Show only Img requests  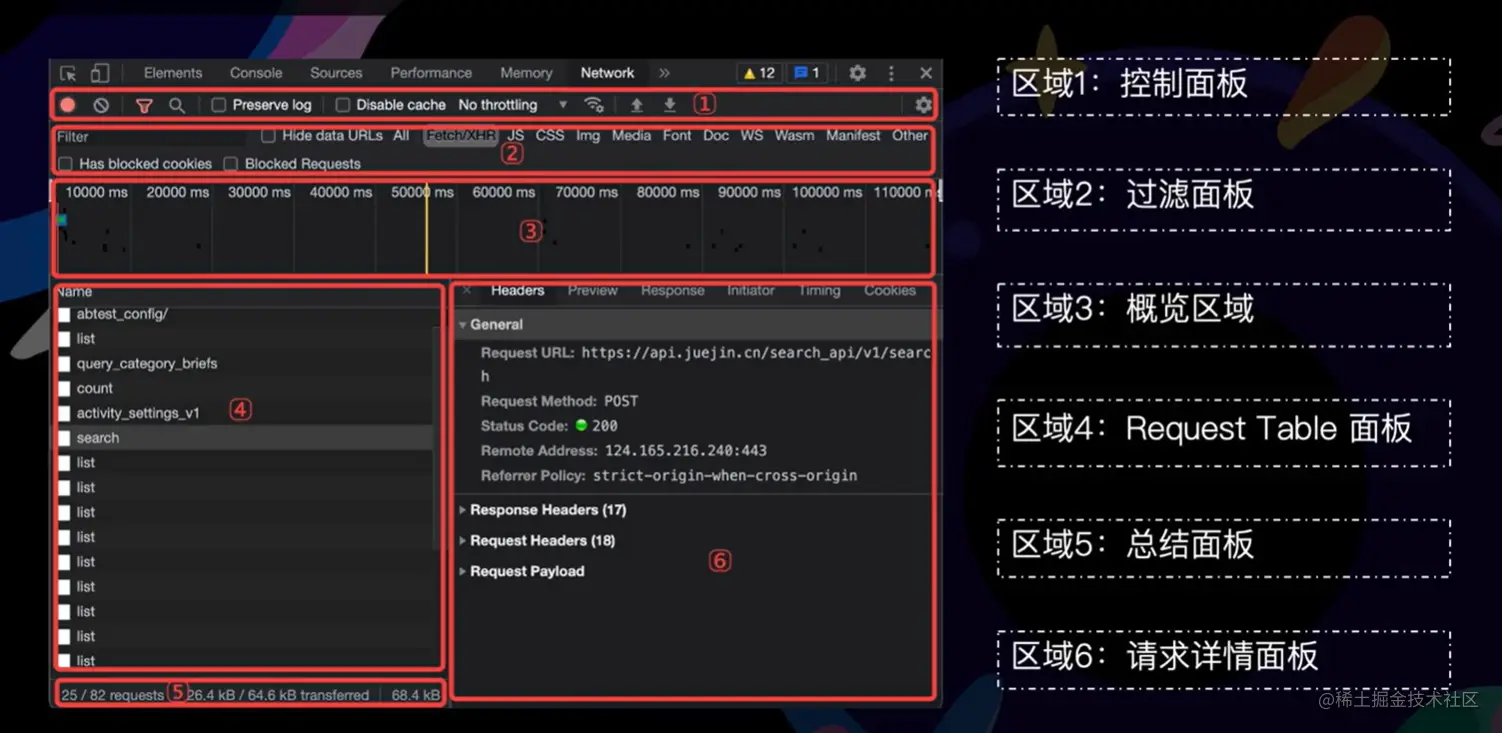click(588, 136)
